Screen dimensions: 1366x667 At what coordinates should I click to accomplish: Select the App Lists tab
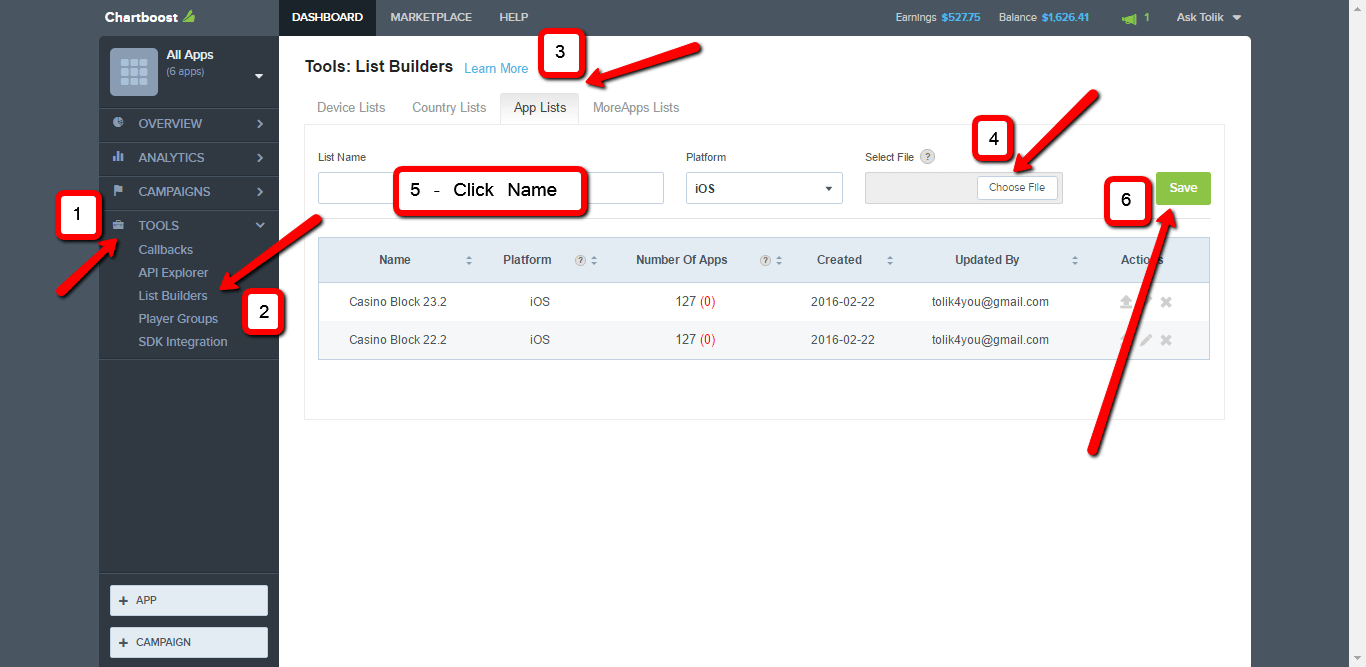coord(540,107)
